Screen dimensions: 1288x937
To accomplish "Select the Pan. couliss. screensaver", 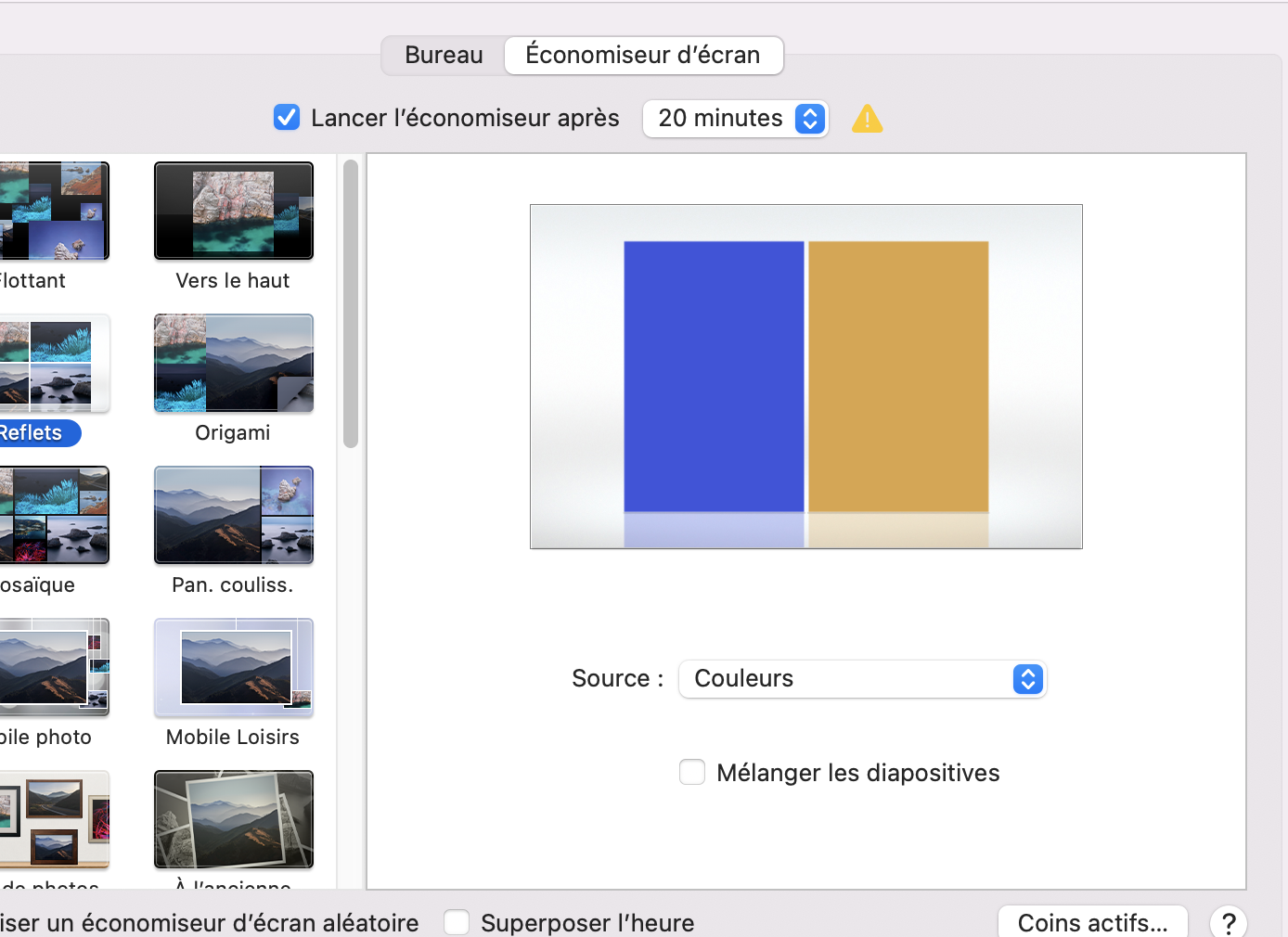I will point(234,516).
